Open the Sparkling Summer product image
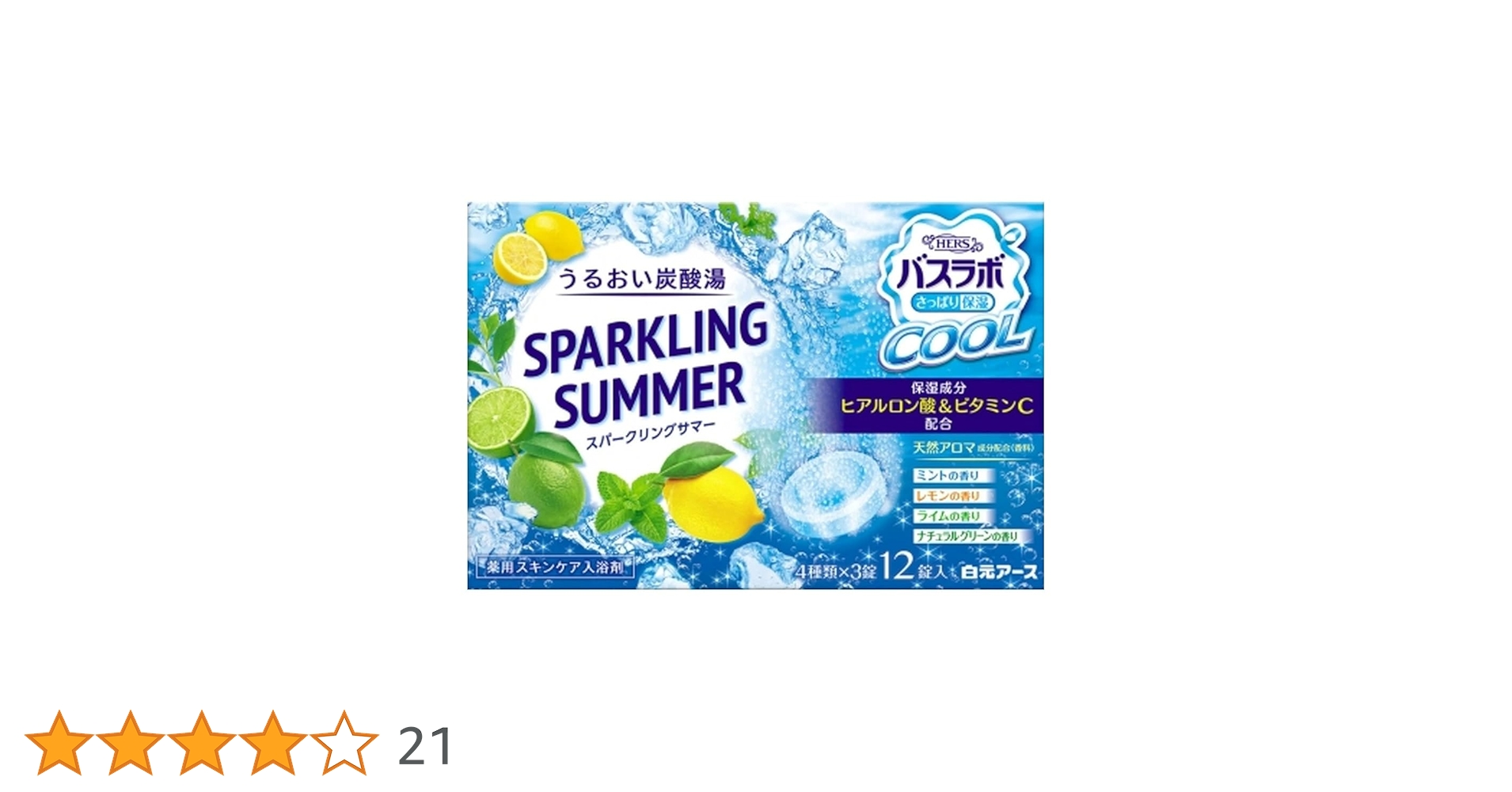Screen dimensions: 1512x792 755,395
